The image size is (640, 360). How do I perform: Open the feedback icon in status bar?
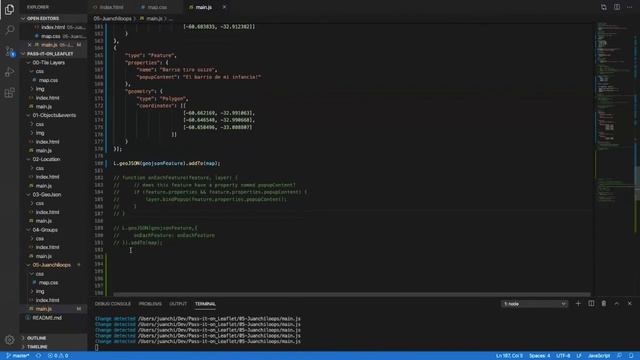(x=620, y=356)
